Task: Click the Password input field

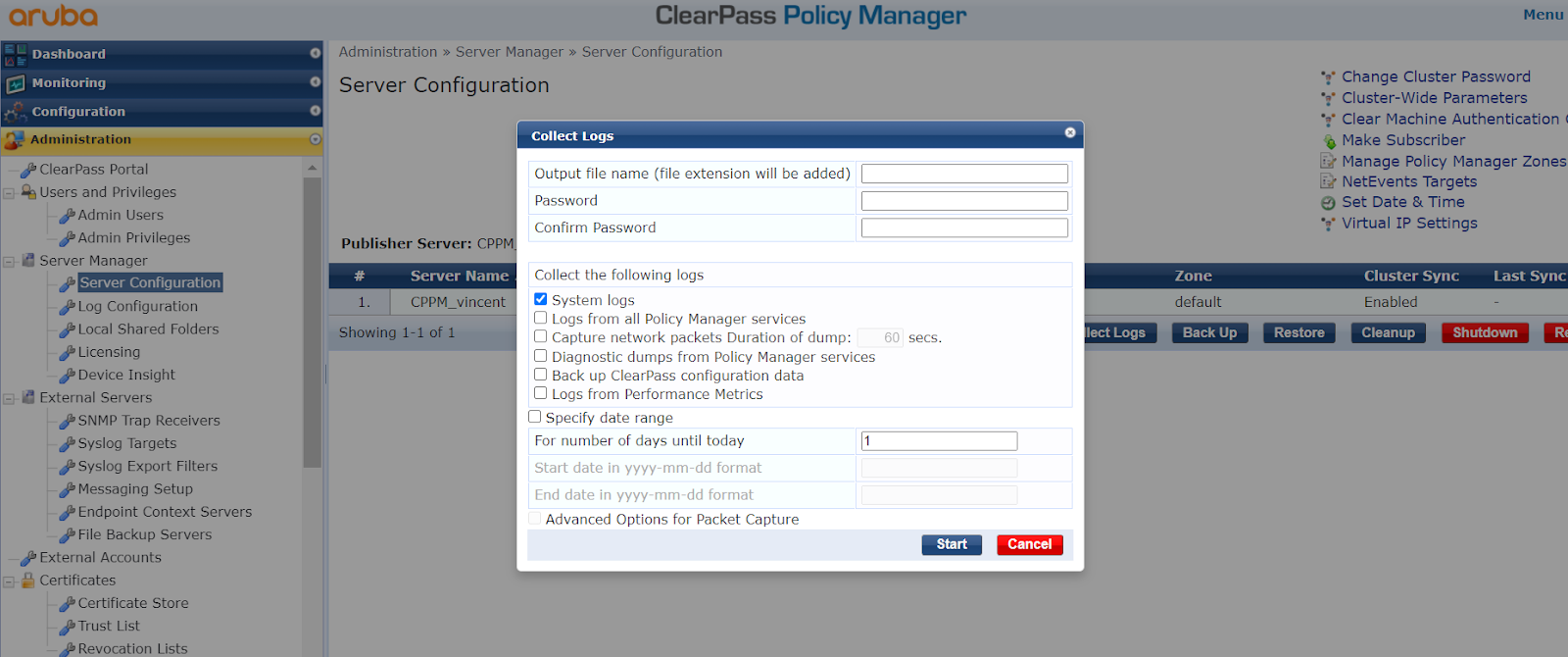Action: pyautogui.click(x=964, y=201)
